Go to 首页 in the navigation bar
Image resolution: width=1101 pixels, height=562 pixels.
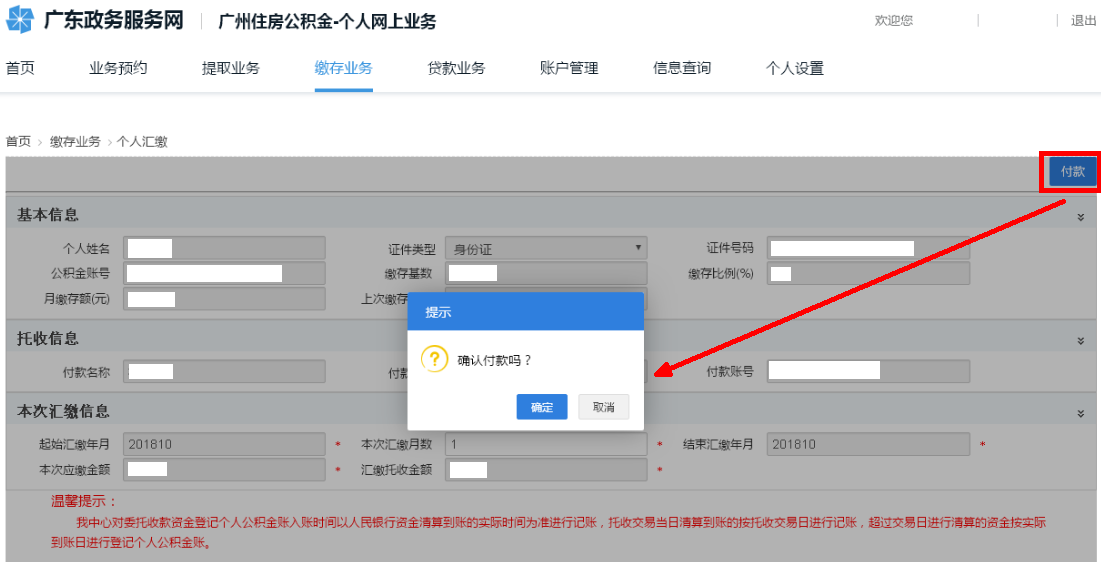[x=20, y=68]
